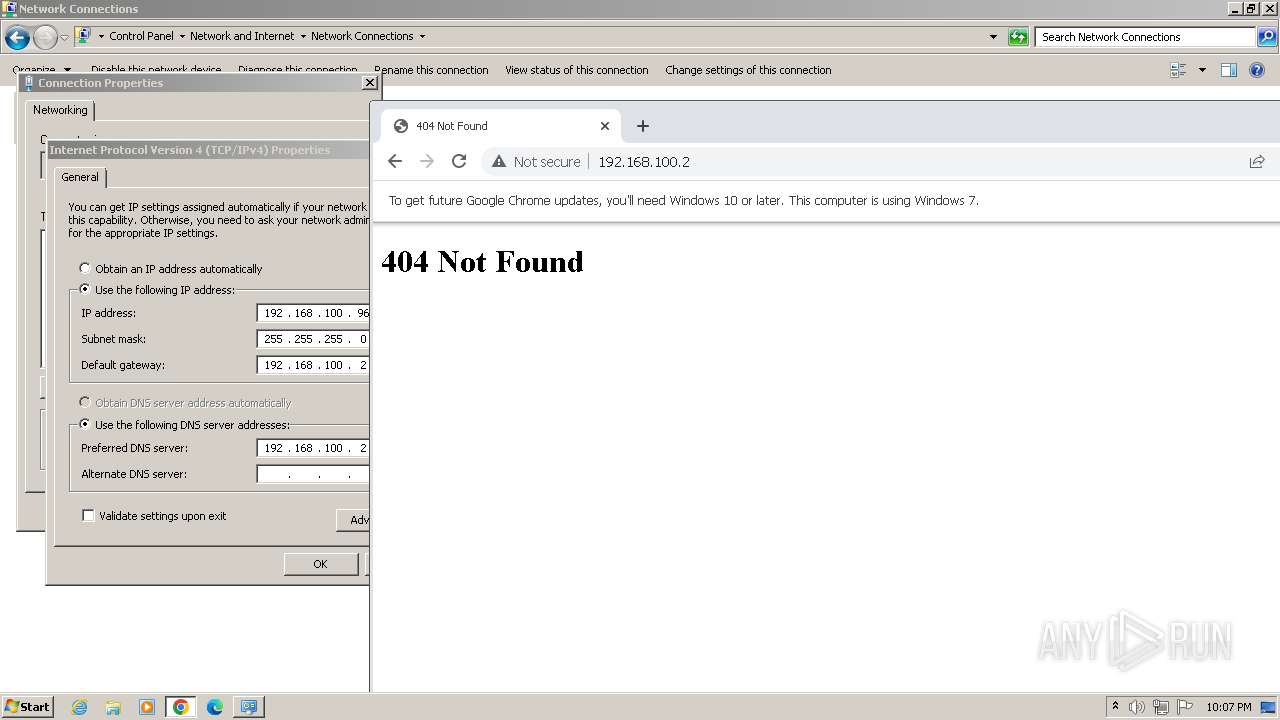Go back in Network Connections explorer

[17, 38]
